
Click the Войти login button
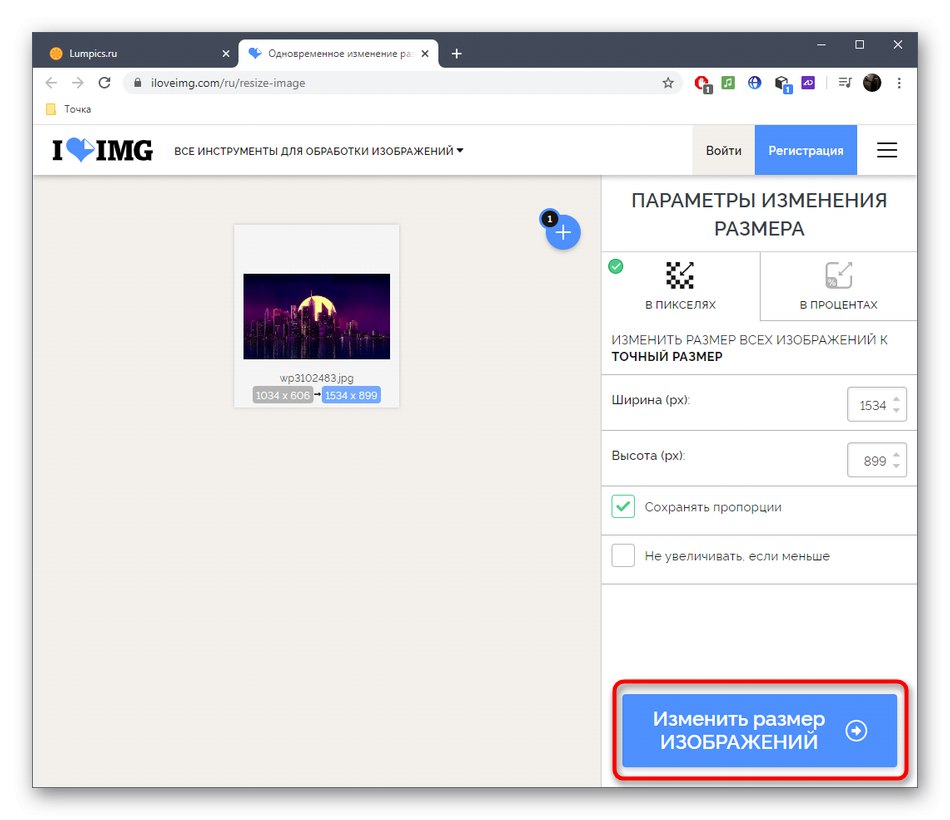723,150
